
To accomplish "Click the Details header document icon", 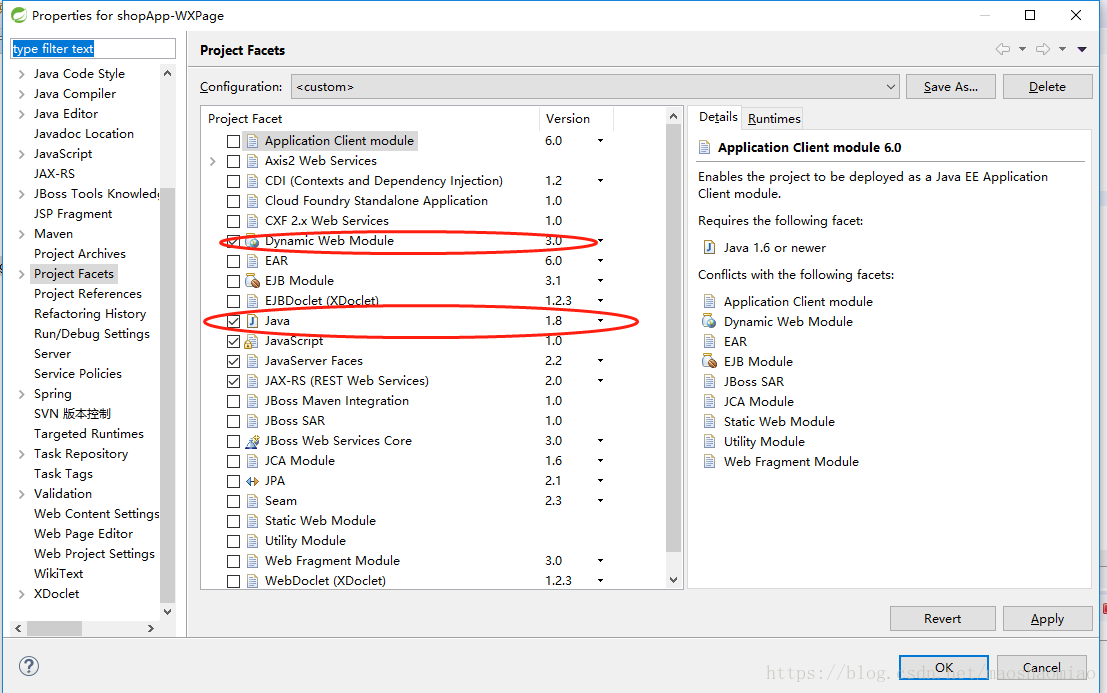I will 704,147.
